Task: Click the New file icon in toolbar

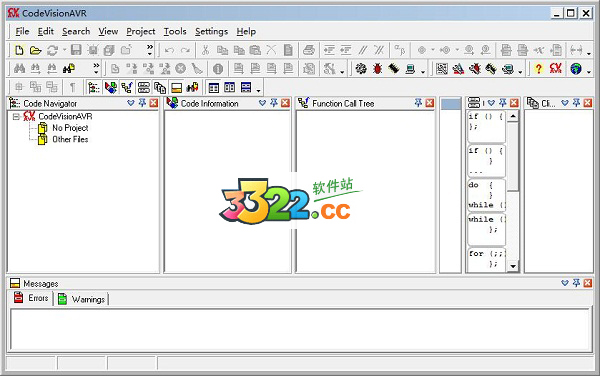Action: tap(19, 50)
